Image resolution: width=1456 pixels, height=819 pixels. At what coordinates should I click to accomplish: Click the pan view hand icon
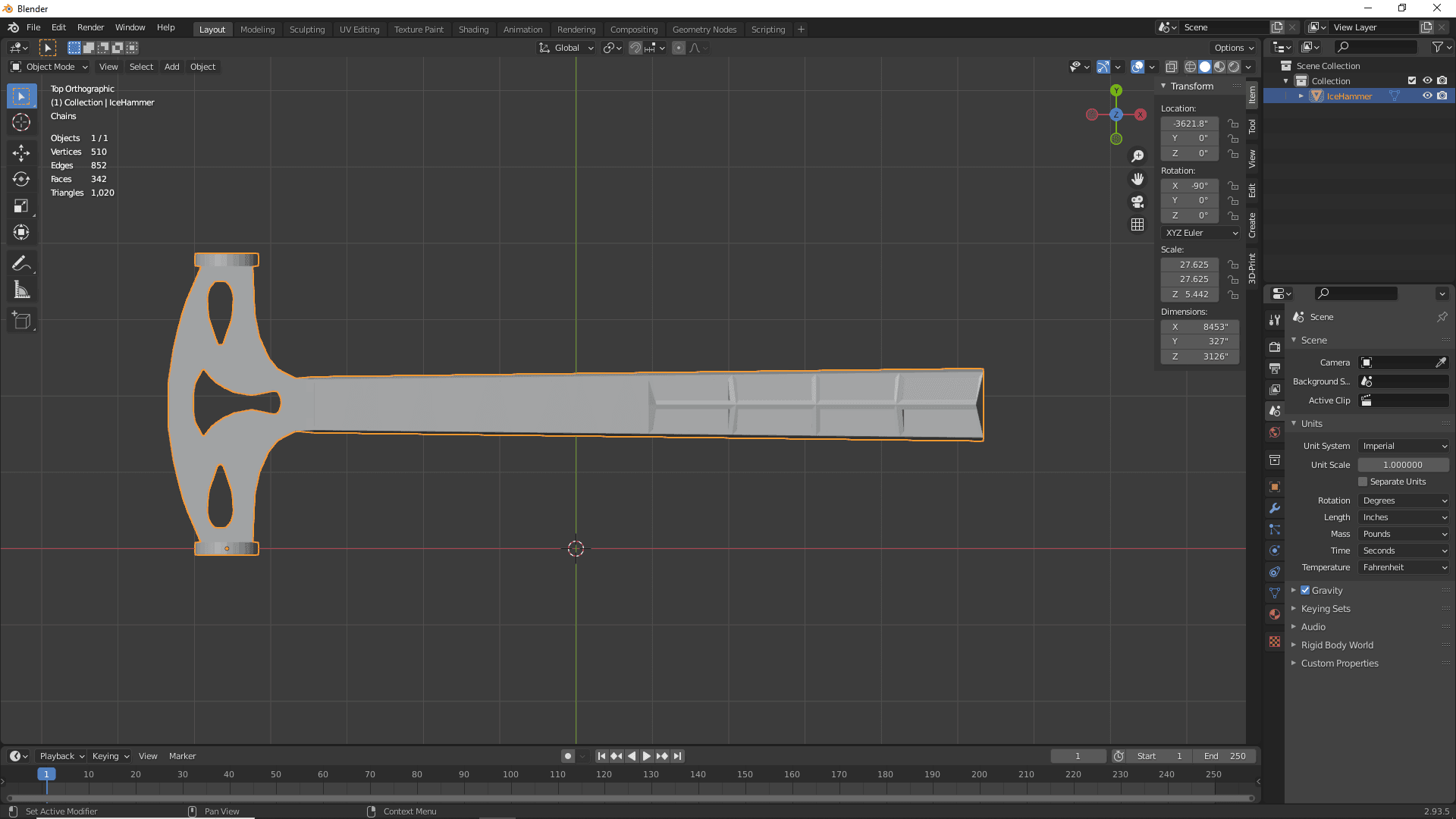tap(1137, 179)
